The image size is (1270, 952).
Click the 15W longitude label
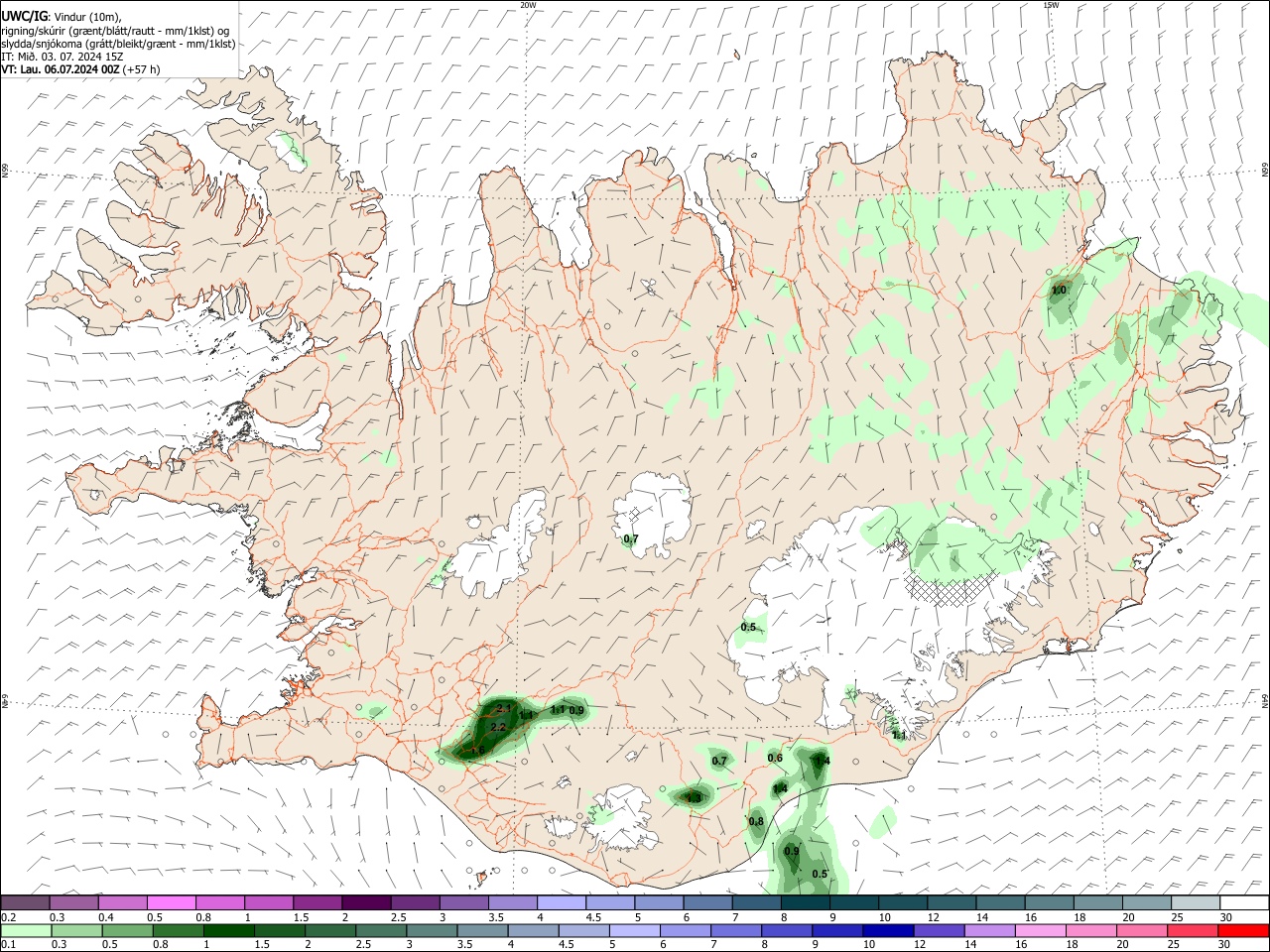pyautogui.click(x=1051, y=5)
